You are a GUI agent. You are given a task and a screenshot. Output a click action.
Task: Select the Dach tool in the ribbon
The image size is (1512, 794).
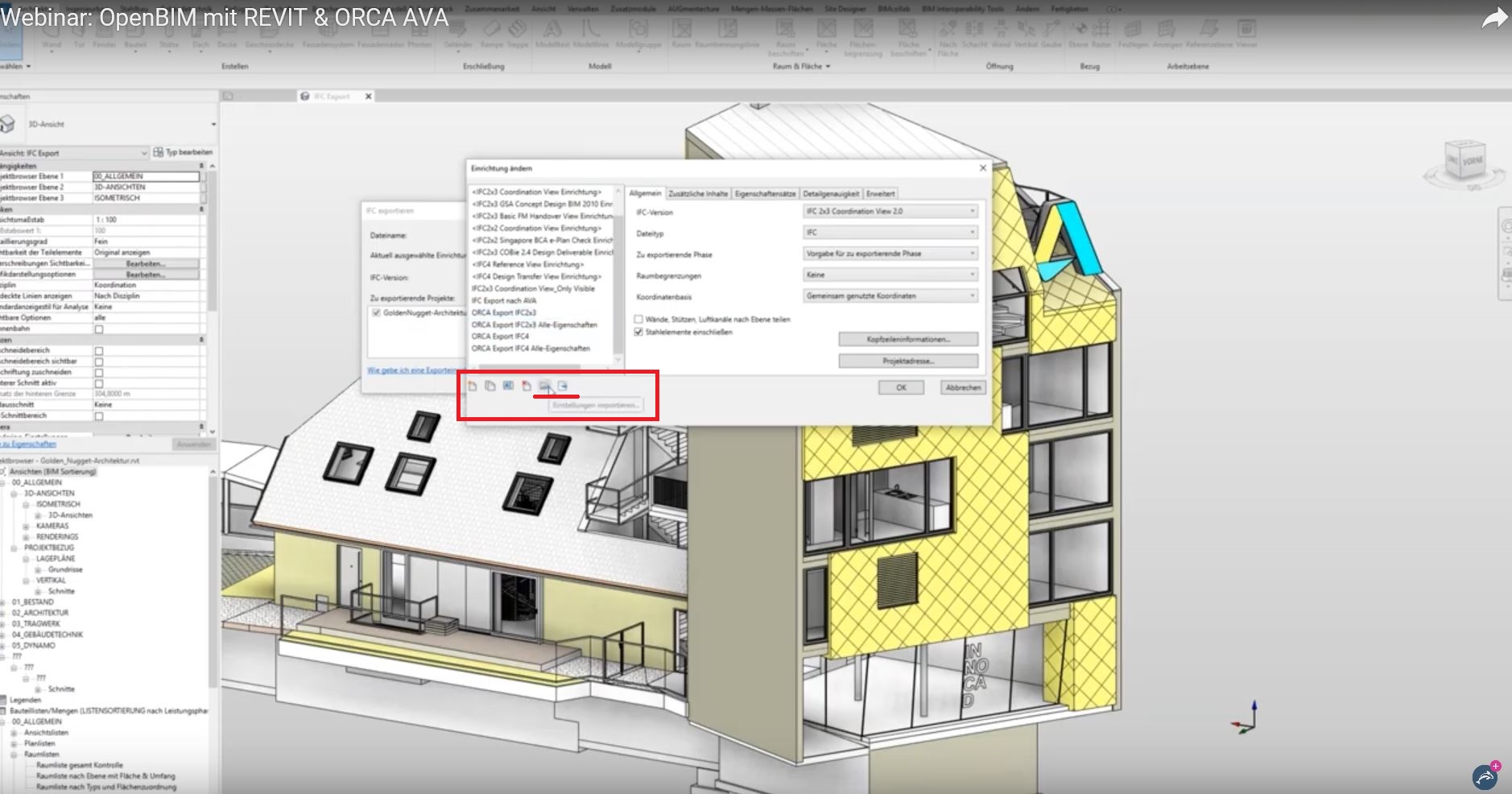pos(201,35)
